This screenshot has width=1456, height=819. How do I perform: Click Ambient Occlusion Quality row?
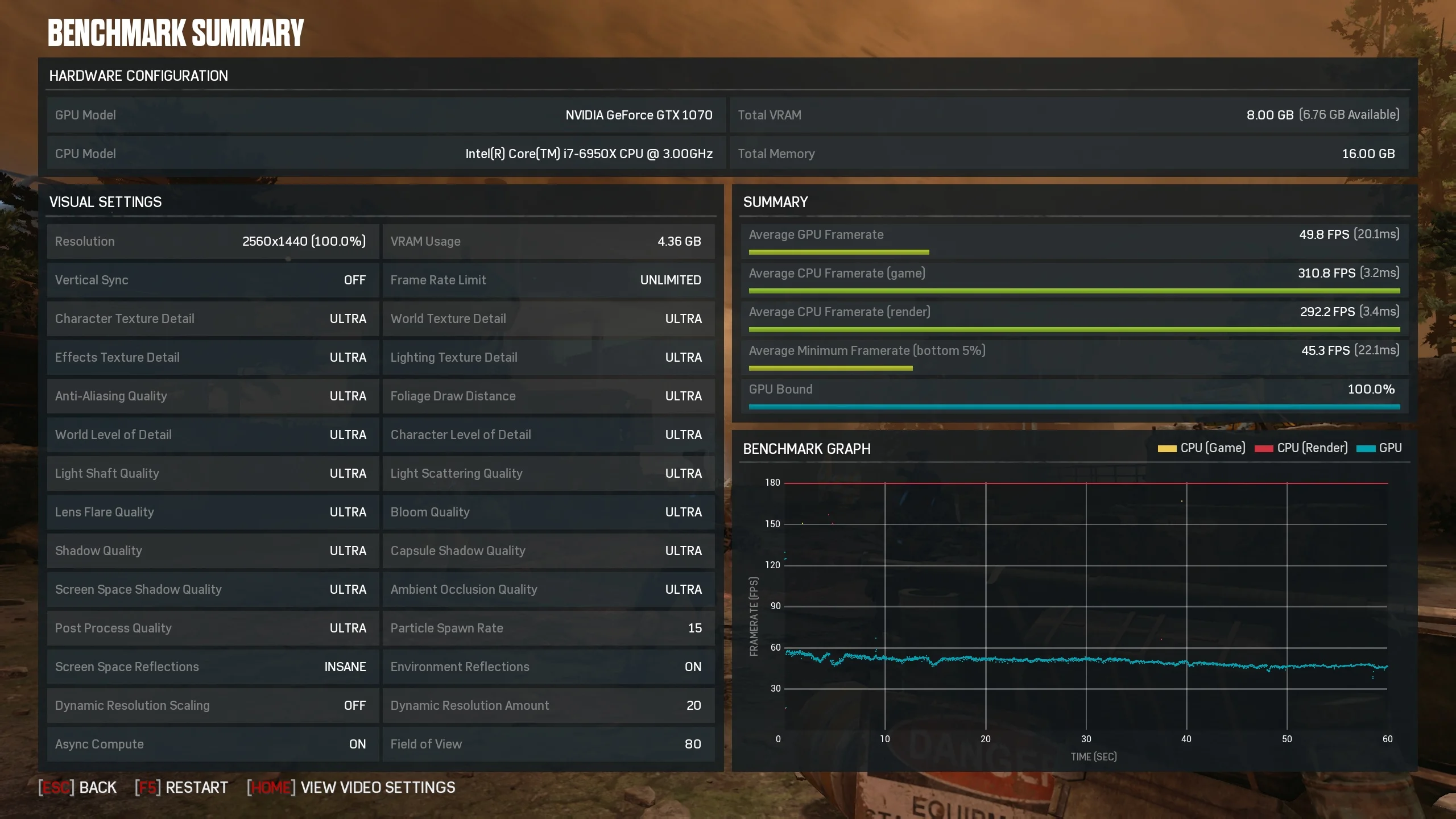coord(548,589)
